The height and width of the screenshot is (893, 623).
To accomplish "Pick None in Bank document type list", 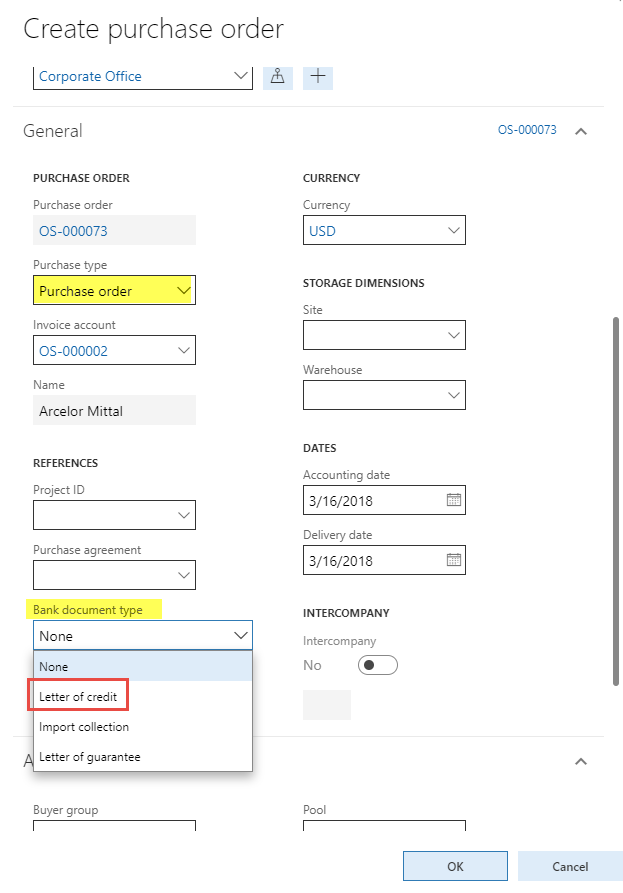I will tap(54, 666).
